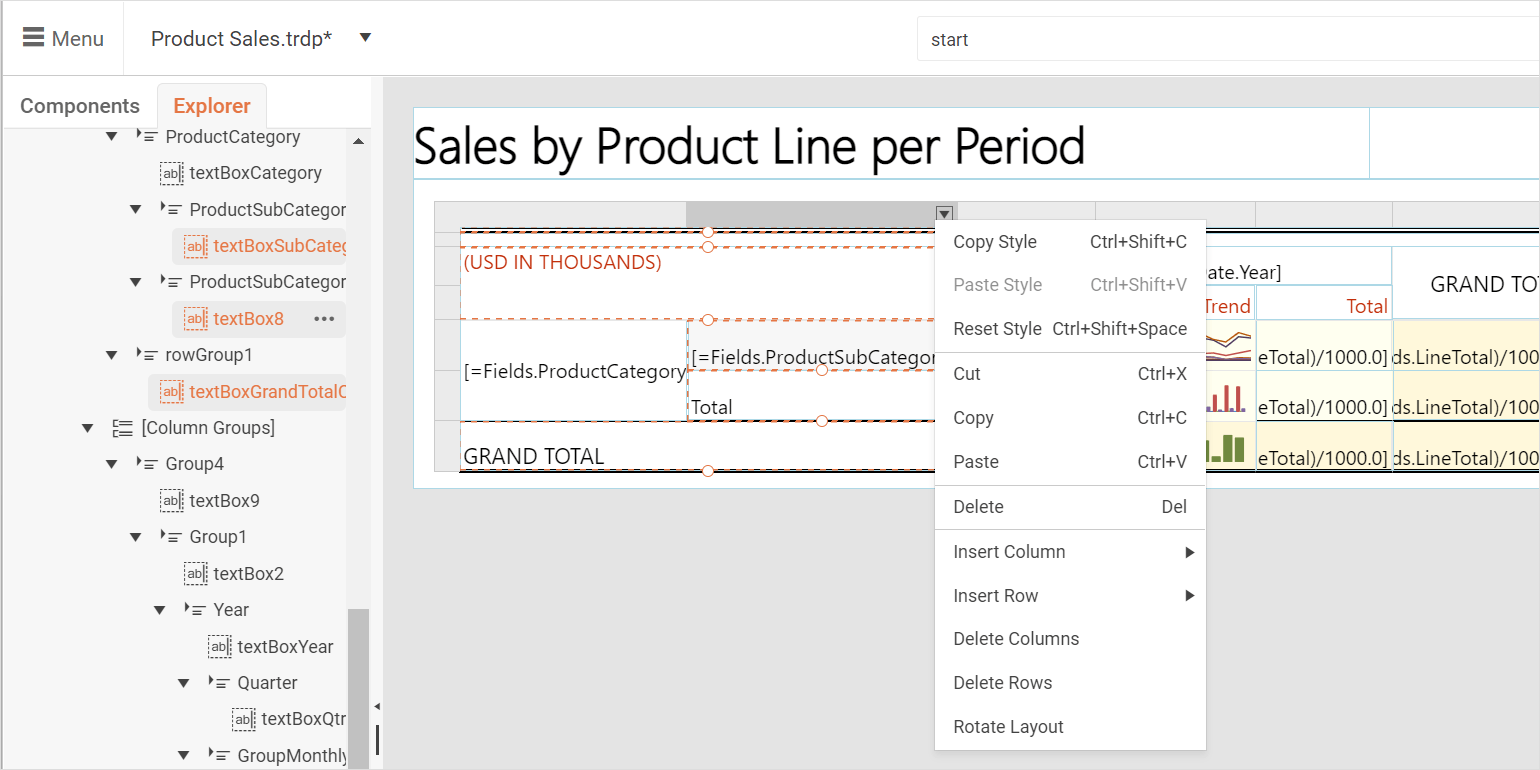Click the Explorer panel vertical scrollbar thumb
Image resolution: width=1540 pixels, height=770 pixels.
click(x=358, y=688)
